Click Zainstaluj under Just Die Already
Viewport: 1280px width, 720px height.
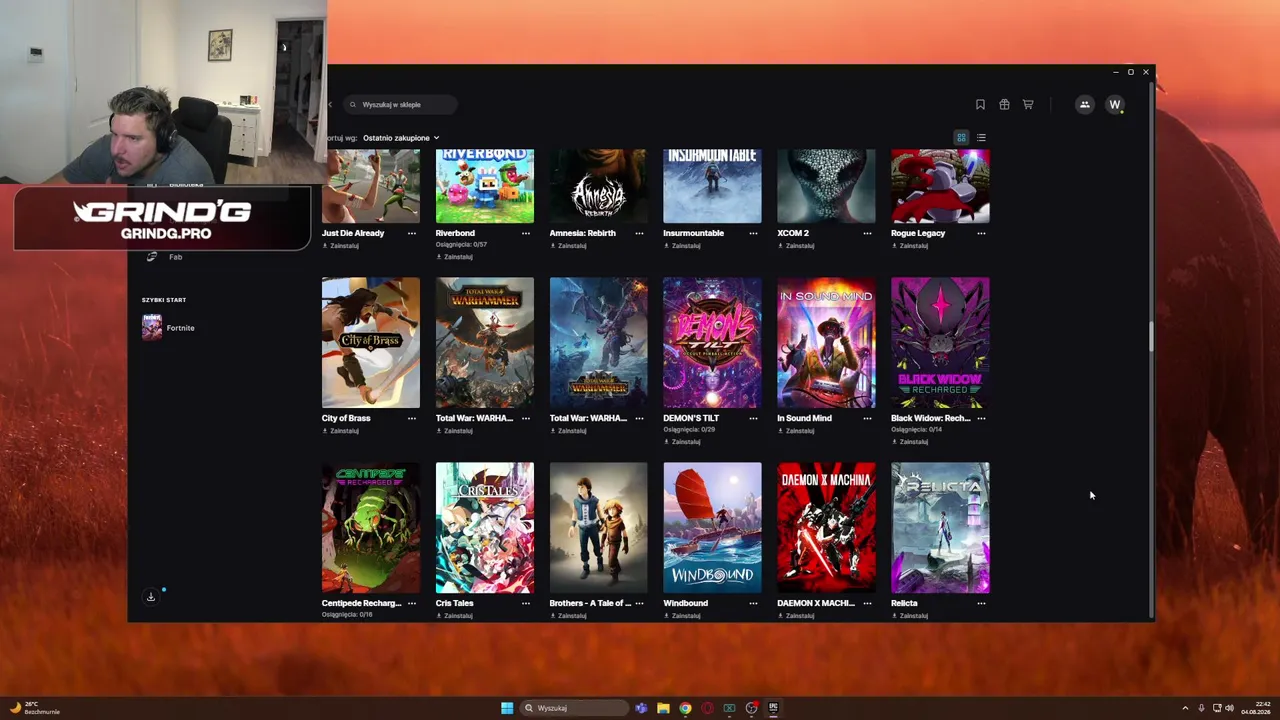click(341, 246)
